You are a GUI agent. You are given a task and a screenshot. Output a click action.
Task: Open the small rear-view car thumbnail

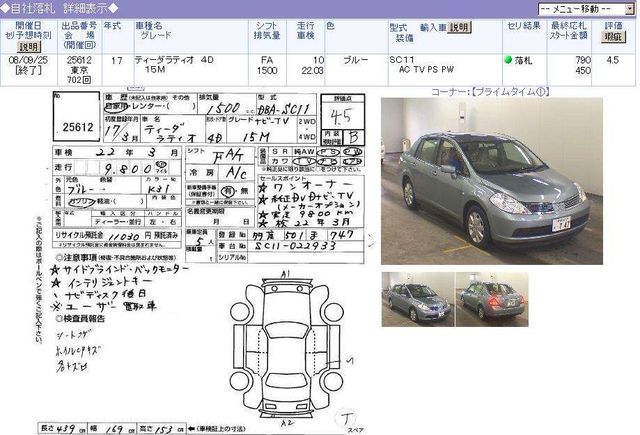tap(492, 300)
